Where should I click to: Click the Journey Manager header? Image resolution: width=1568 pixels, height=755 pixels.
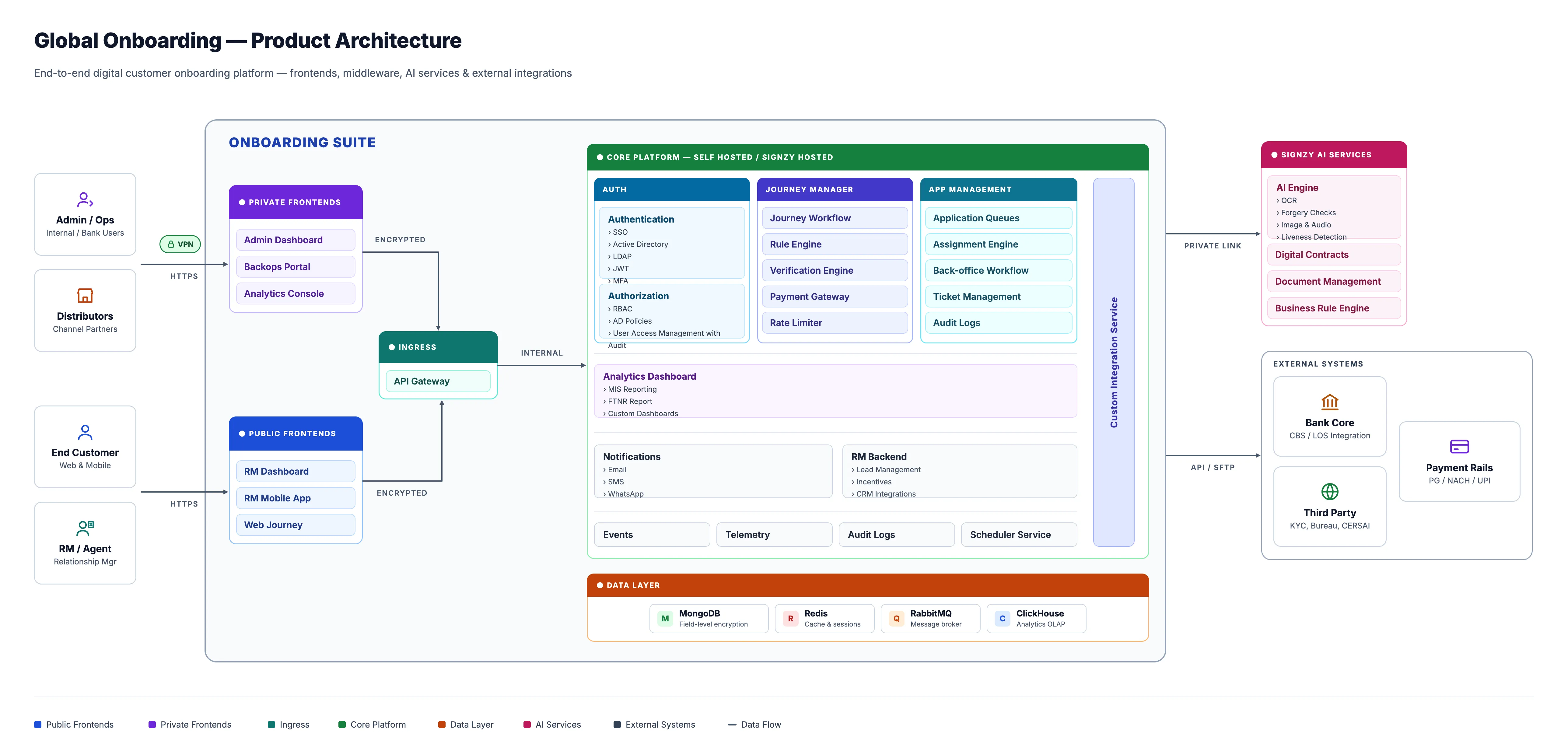pos(835,189)
